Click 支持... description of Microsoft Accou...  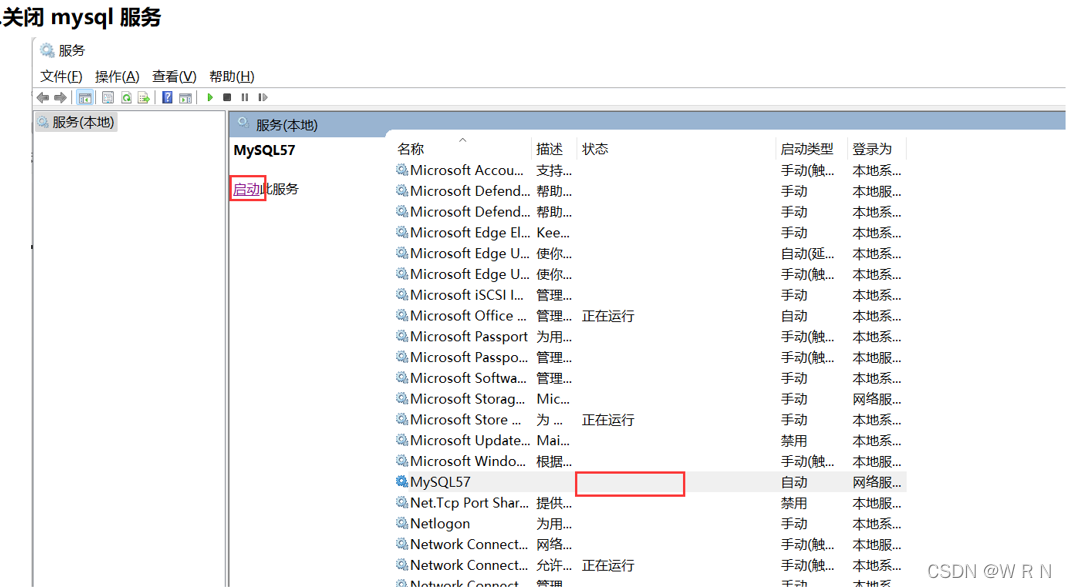(x=554, y=171)
